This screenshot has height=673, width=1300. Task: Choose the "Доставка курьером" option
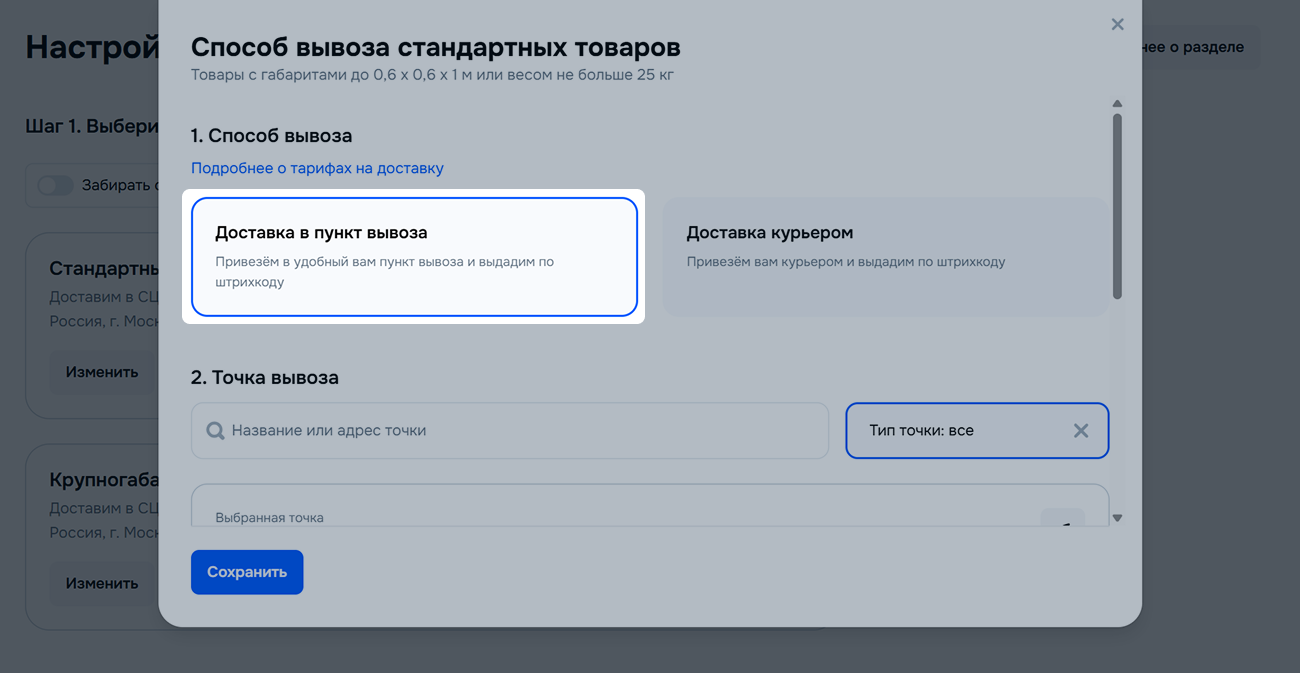[884, 257]
